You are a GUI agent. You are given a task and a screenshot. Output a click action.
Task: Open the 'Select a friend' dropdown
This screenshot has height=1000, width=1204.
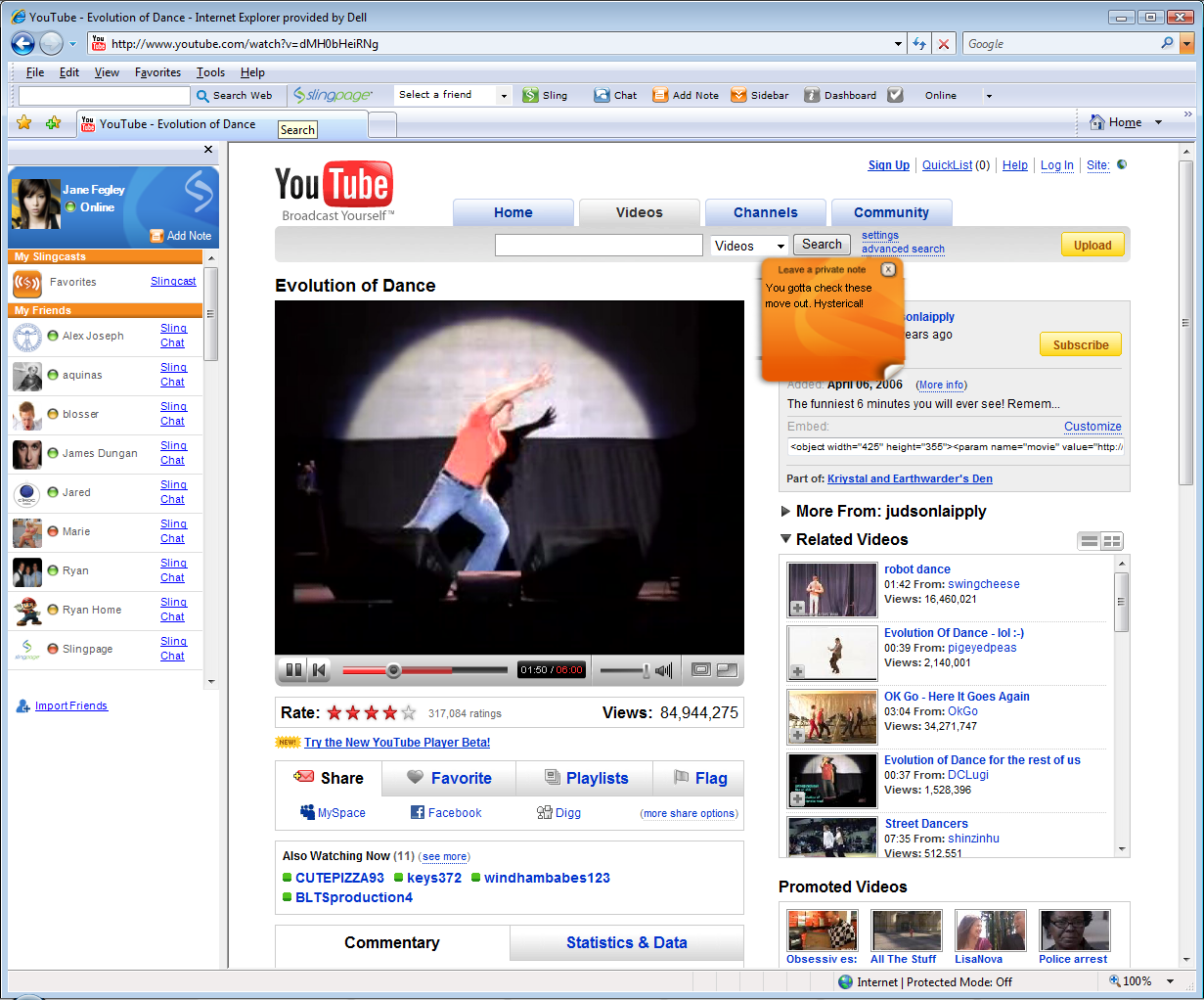tap(504, 95)
